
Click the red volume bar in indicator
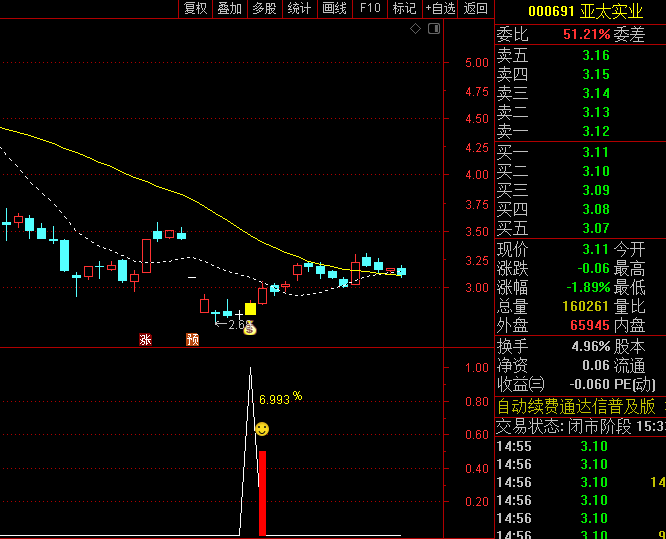262,493
